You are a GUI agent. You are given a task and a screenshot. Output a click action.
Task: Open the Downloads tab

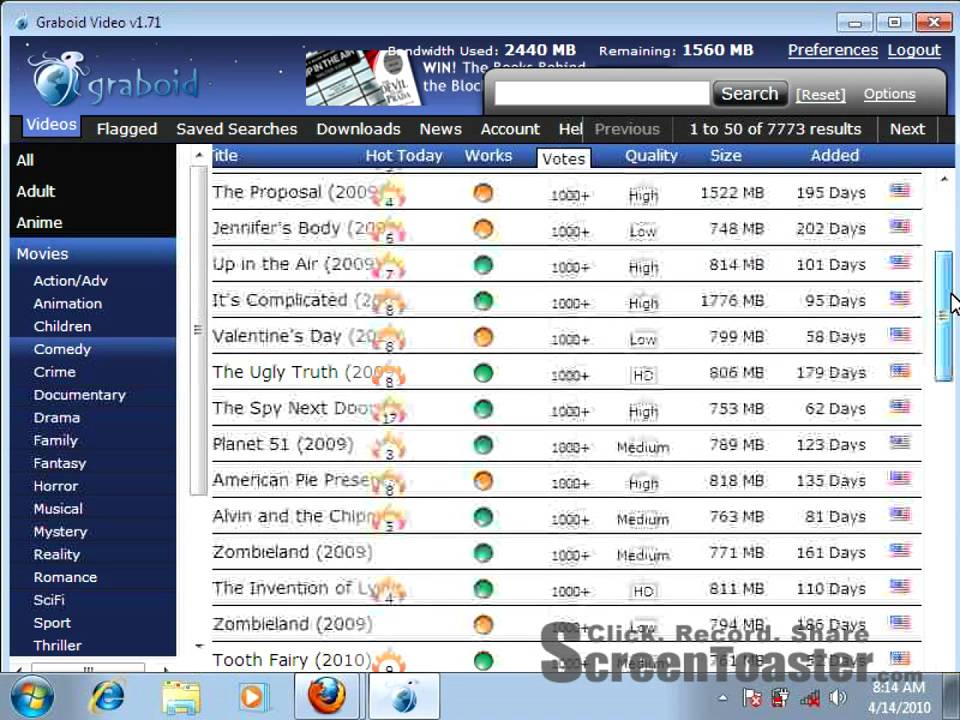pos(358,129)
